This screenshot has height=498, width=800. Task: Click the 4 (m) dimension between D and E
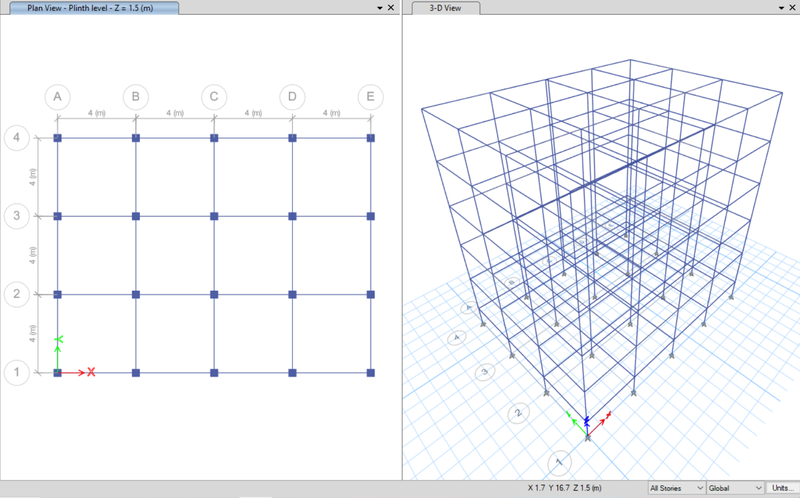tap(331, 113)
